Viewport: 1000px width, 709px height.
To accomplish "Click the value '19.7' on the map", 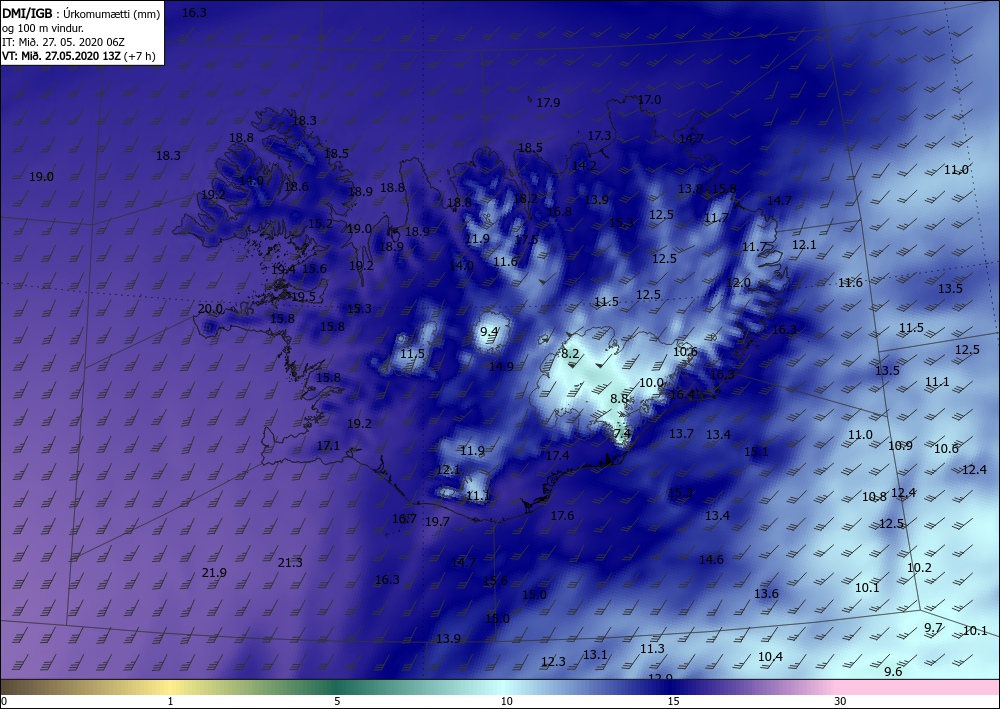I will pos(438,522).
